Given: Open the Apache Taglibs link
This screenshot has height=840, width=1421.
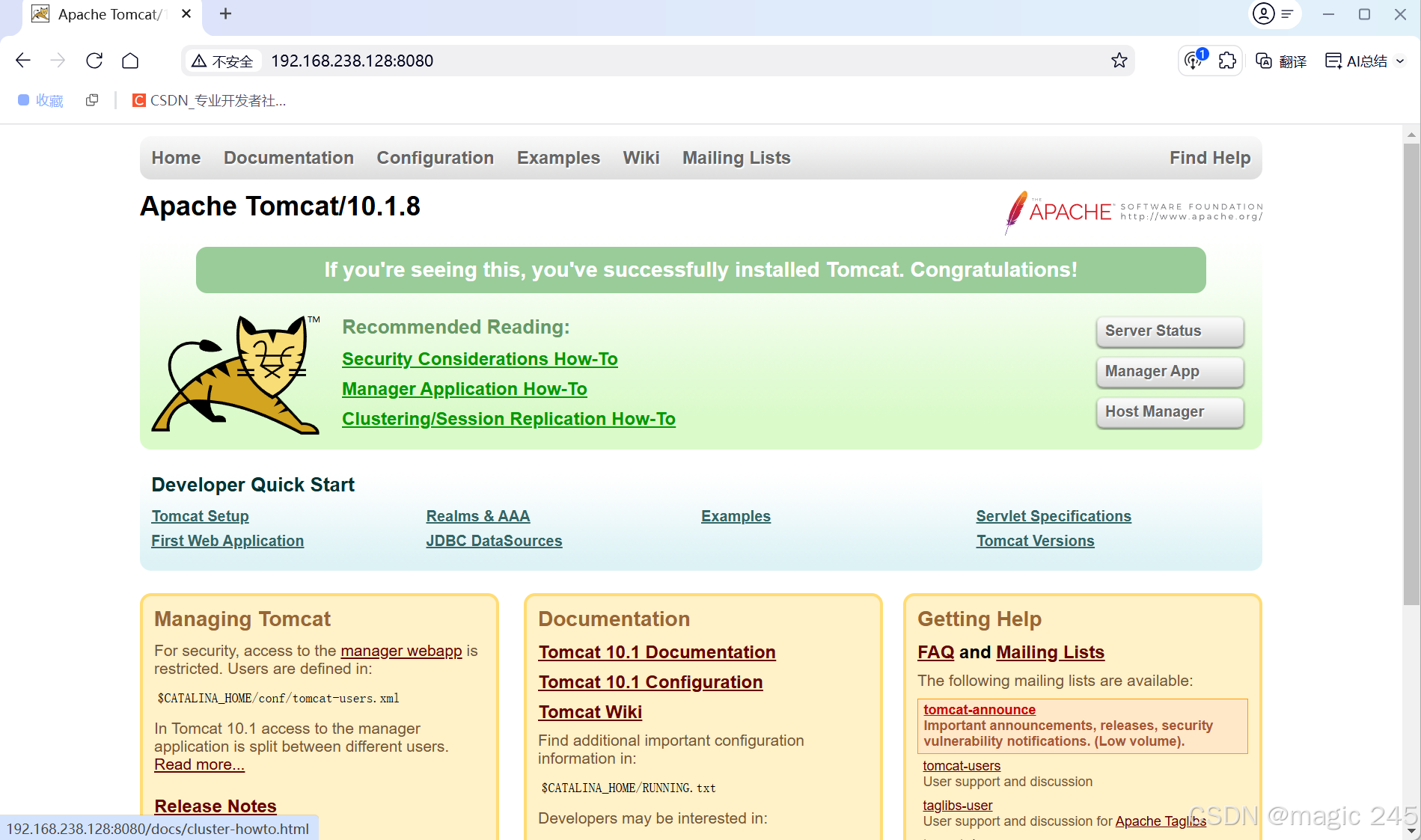Looking at the screenshot, I should click(1161, 821).
